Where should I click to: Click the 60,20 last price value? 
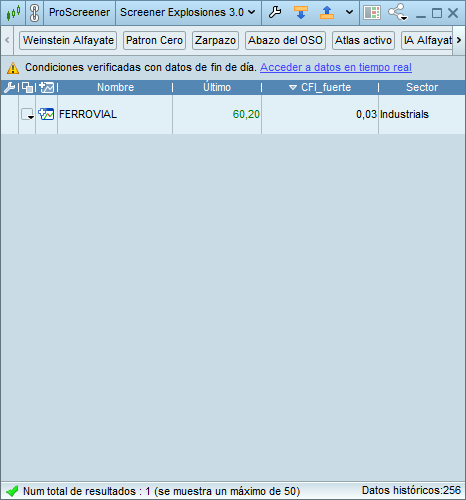point(246,114)
